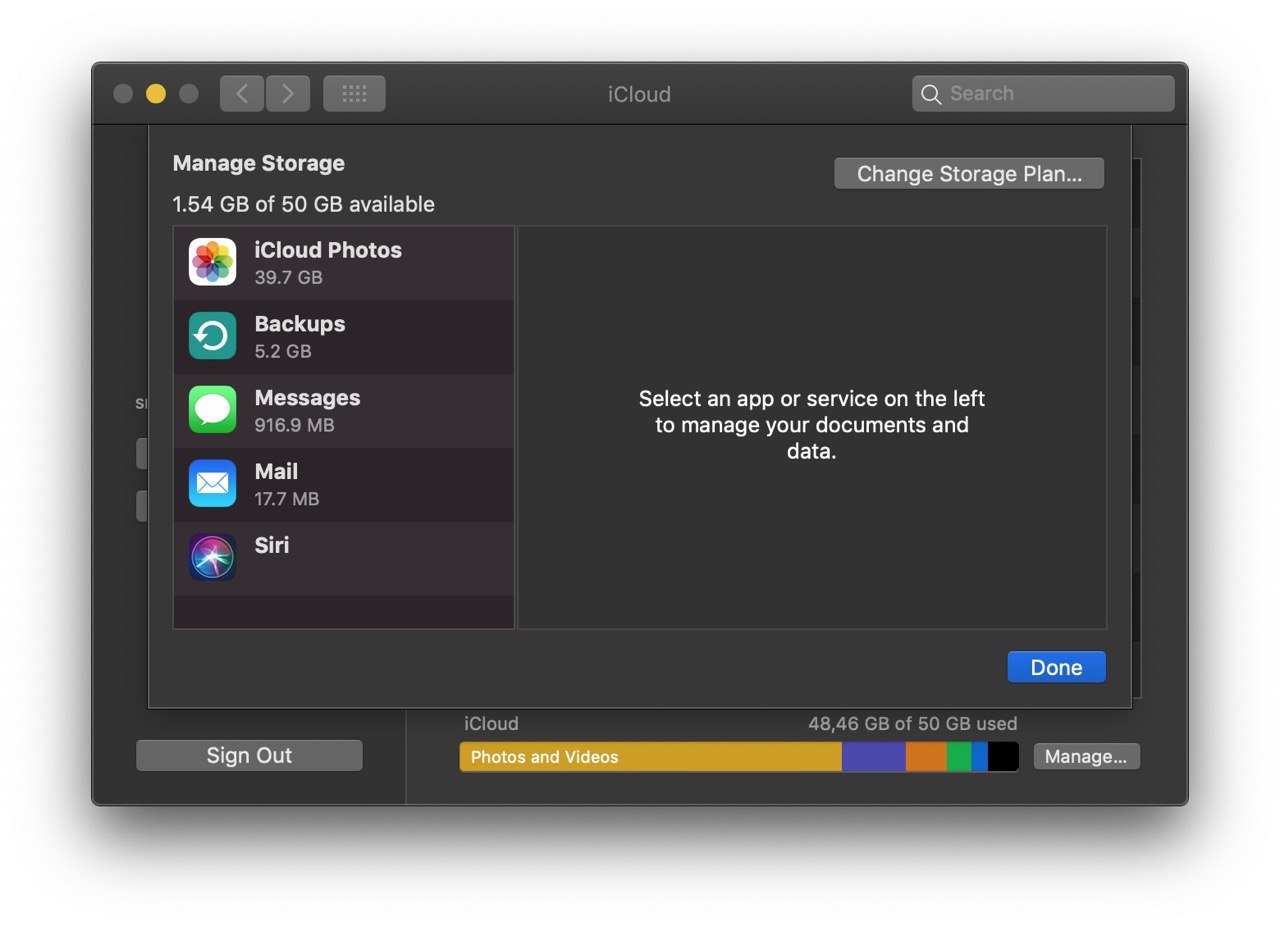Click the black storage bar segment
The width and height of the screenshot is (1280, 927).
[x=1003, y=757]
